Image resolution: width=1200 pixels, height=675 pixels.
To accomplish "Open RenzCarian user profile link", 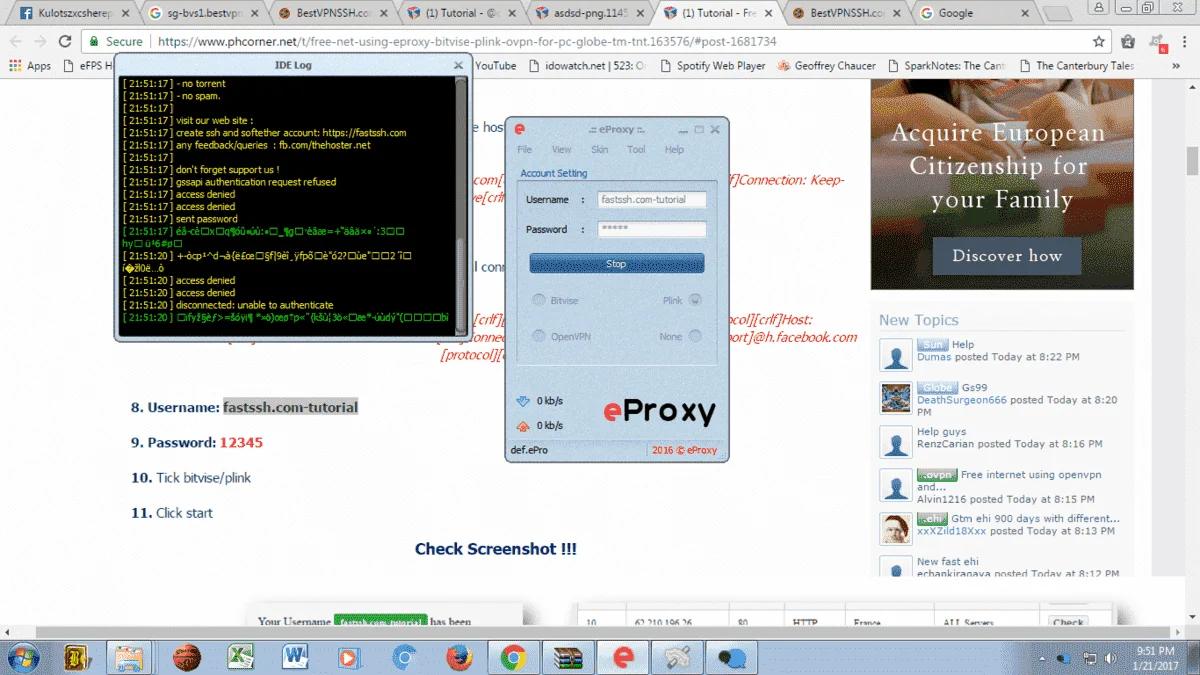I will (945, 444).
